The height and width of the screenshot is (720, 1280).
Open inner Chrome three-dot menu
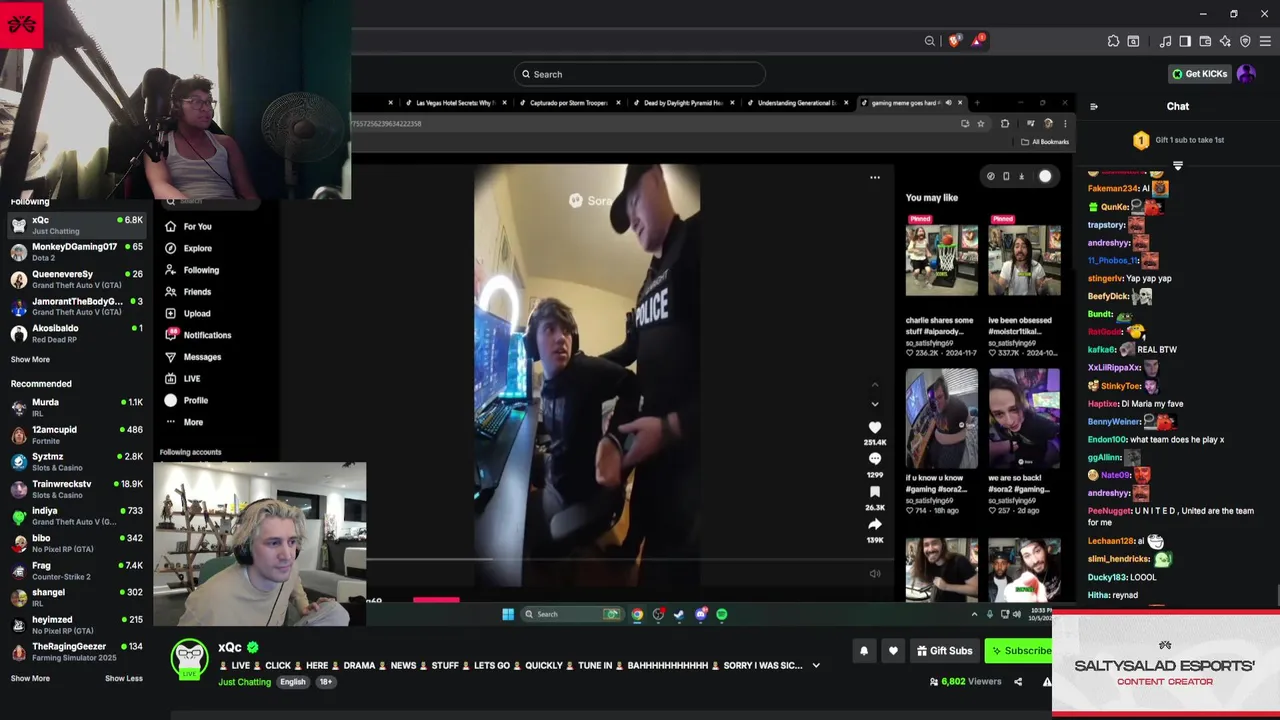[1065, 124]
